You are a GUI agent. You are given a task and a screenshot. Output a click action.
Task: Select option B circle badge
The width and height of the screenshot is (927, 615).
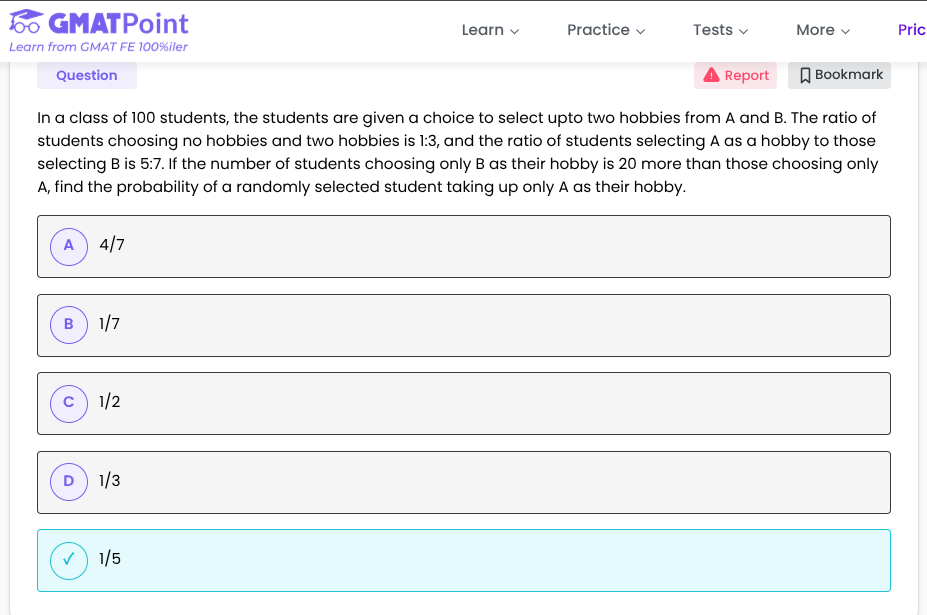pos(69,324)
